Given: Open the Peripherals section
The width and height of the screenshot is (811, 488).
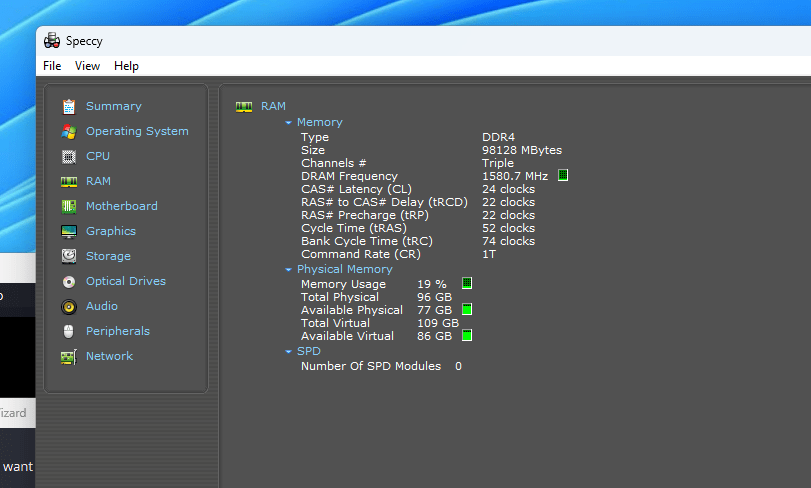Looking at the screenshot, I should (117, 331).
